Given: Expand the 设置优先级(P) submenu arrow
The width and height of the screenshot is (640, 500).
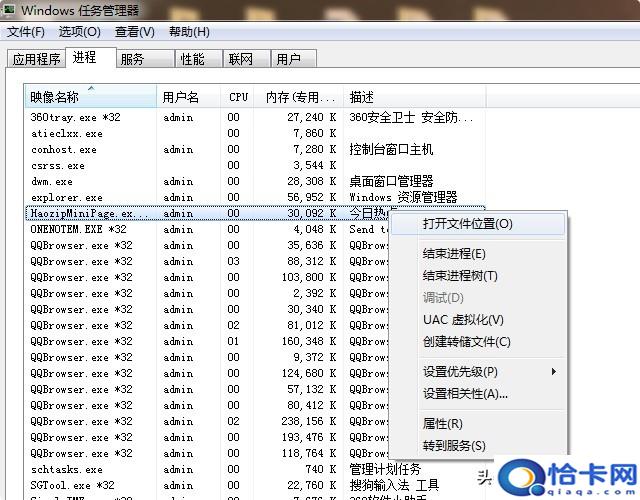Looking at the screenshot, I should [554, 372].
